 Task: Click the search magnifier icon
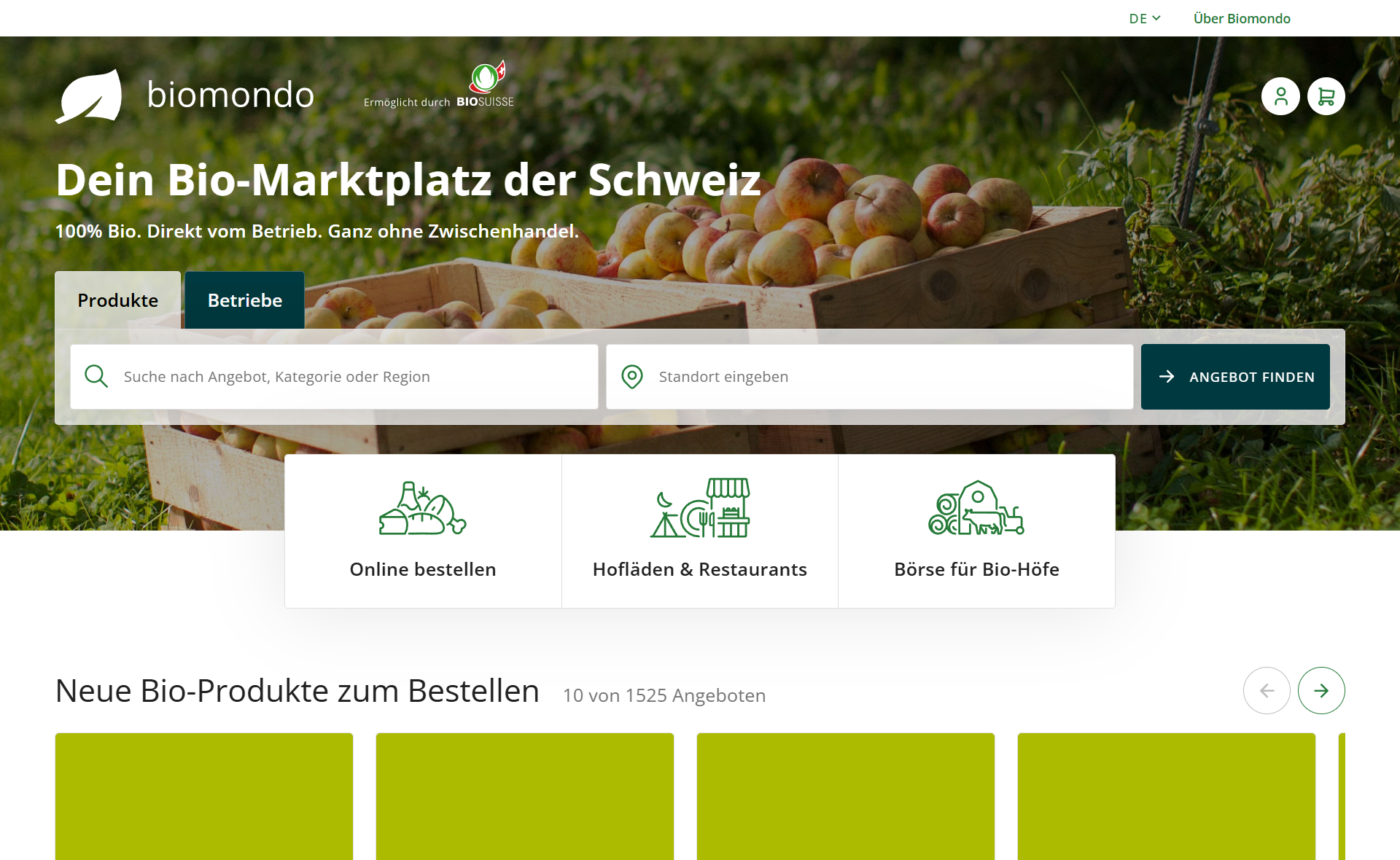click(96, 377)
